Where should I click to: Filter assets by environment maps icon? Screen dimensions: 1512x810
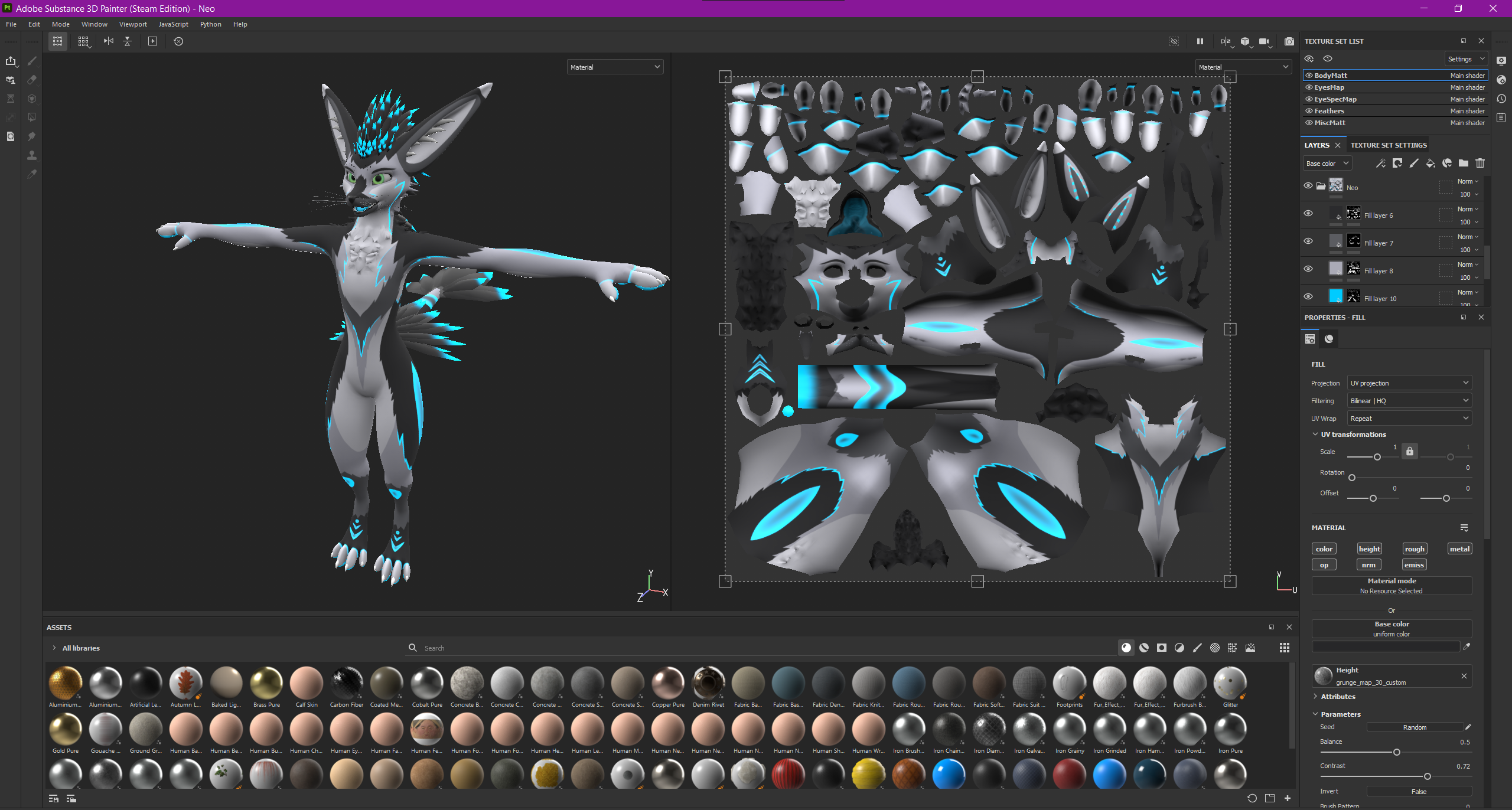coord(1250,648)
